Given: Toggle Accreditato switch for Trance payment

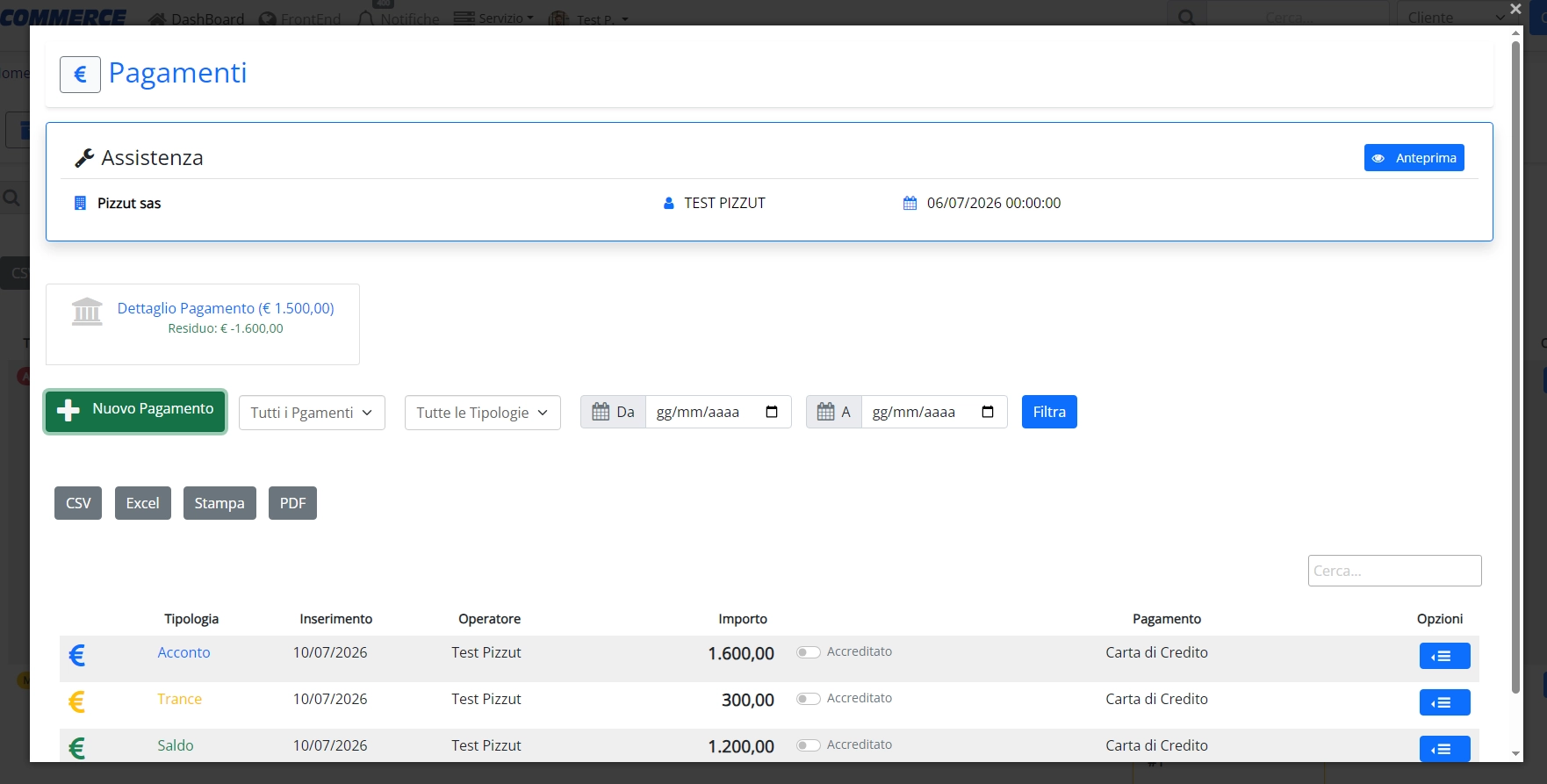Looking at the screenshot, I should pos(808,699).
